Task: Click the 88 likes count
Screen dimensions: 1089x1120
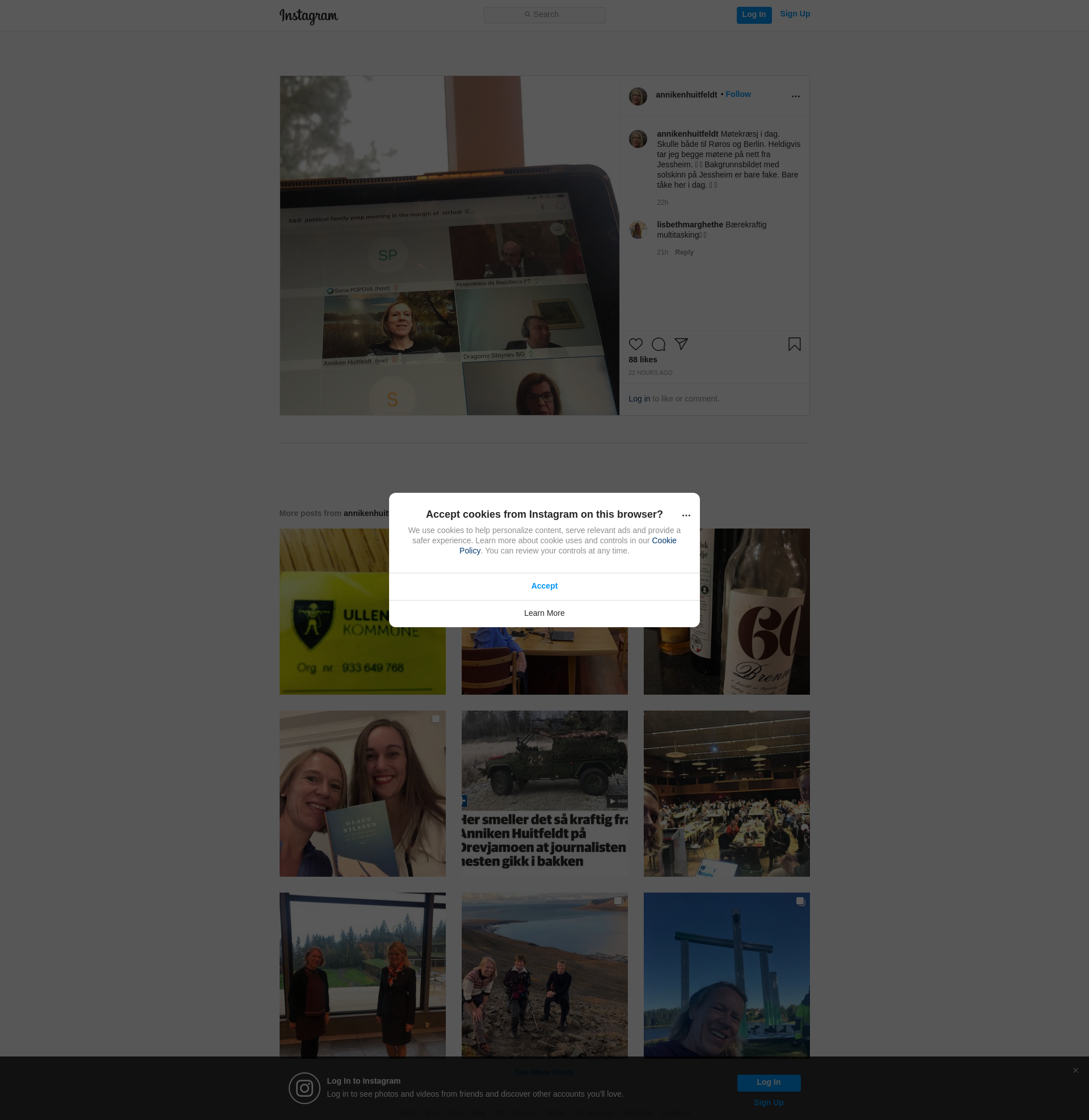Action: click(x=642, y=360)
